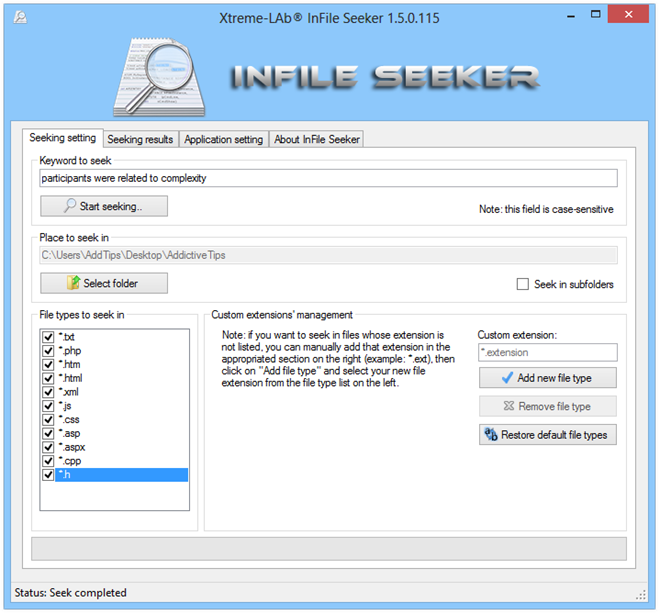Uncheck the *.aspx file type
Screen dimensions: 660x613
pyautogui.click(x=48, y=447)
